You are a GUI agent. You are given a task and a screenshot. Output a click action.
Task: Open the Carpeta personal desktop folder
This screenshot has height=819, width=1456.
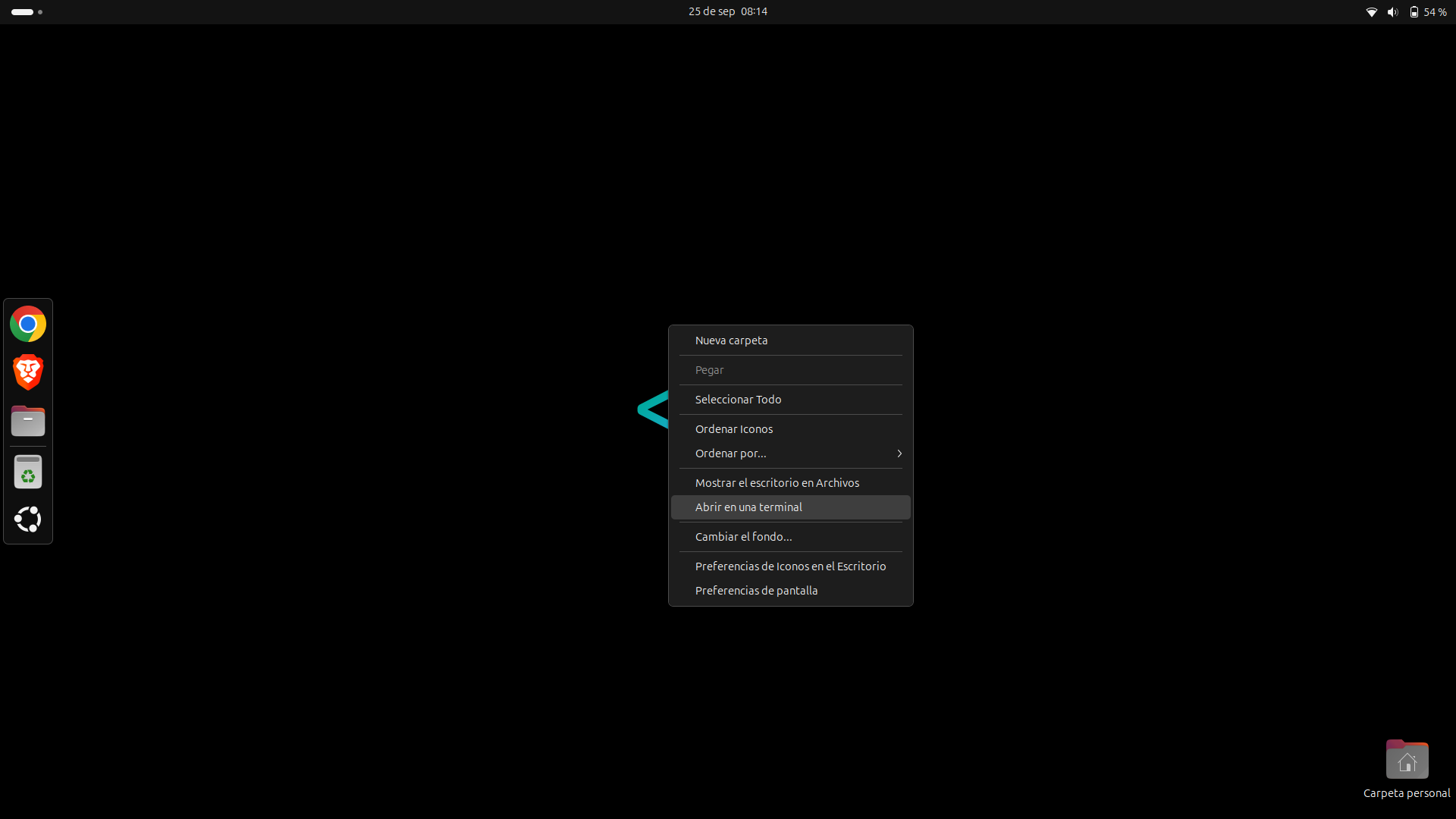(1407, 769)
